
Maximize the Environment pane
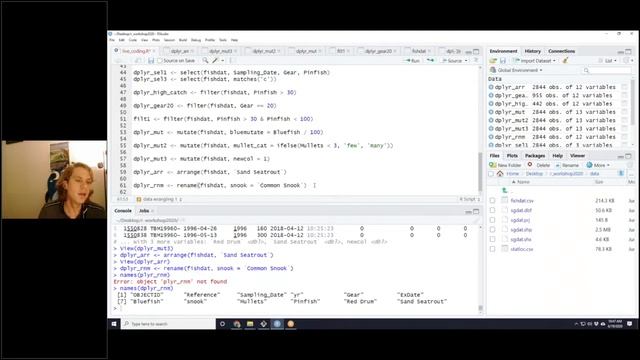point(628,52)
